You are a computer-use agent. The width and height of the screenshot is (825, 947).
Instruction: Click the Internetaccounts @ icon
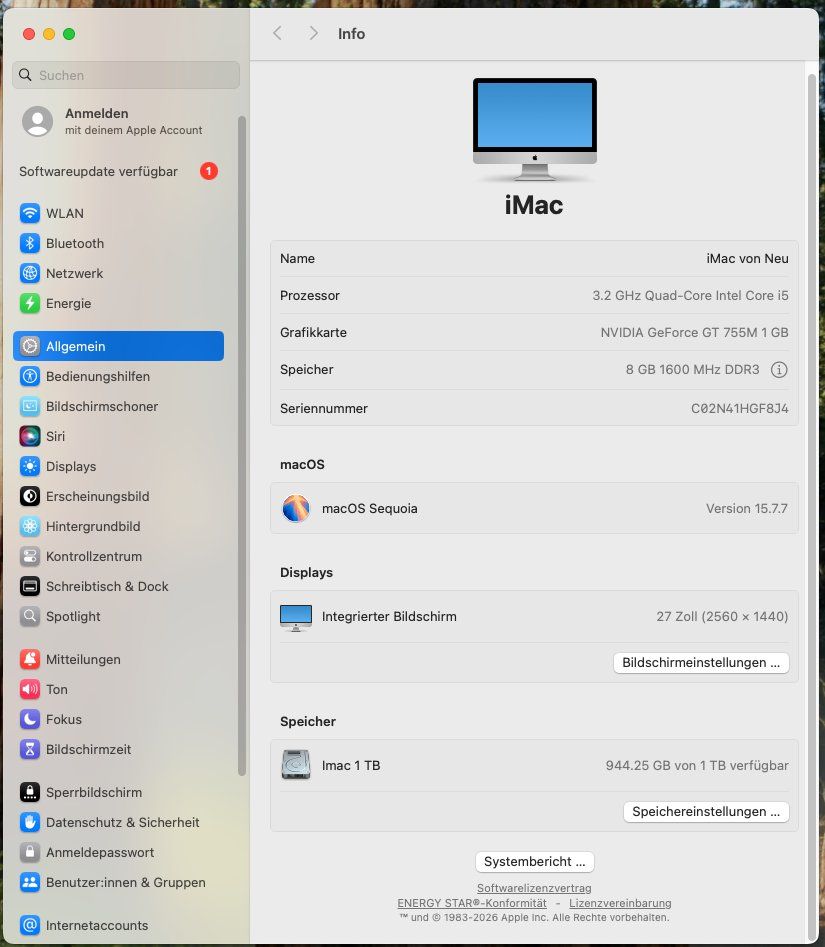coord(30,925)
